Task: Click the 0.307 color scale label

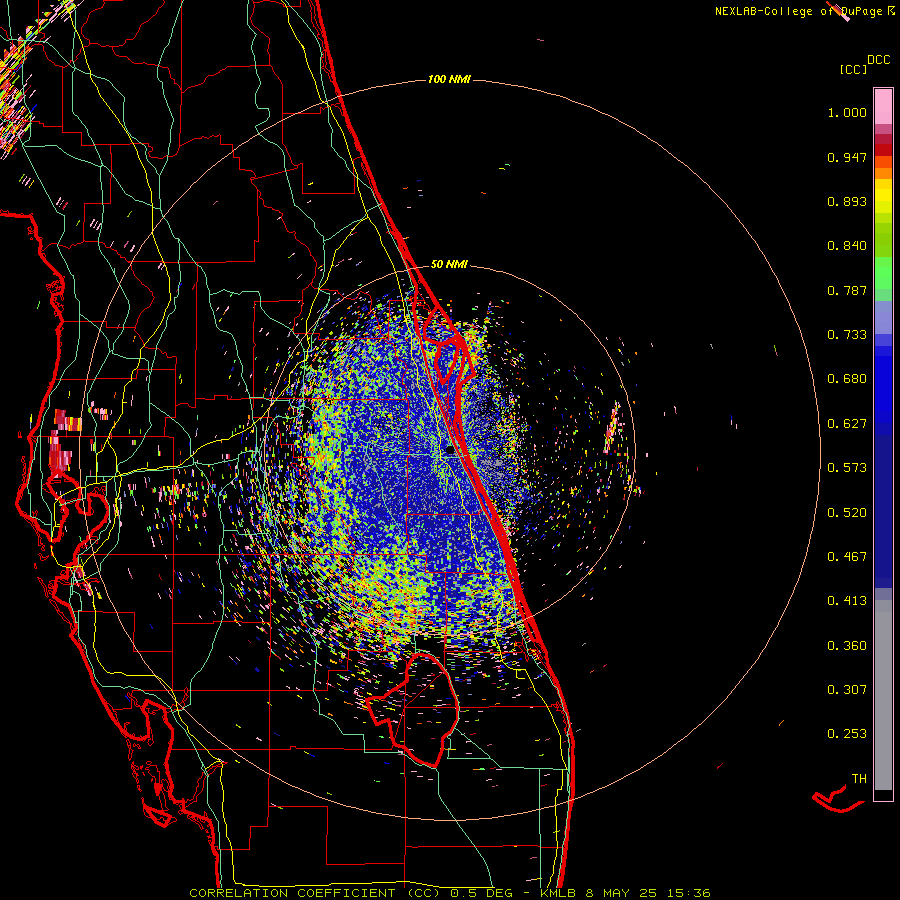Action: (x=847, y=690)
